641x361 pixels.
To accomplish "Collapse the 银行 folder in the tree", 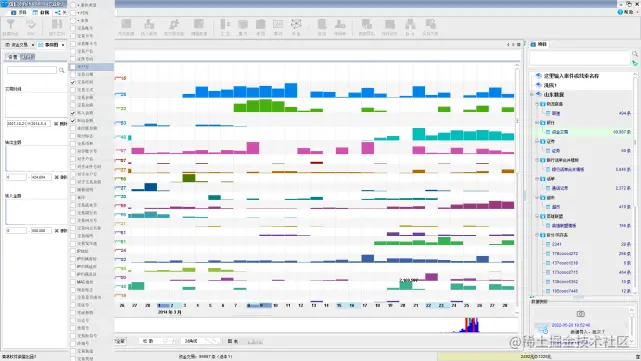I will click(537, 123).
